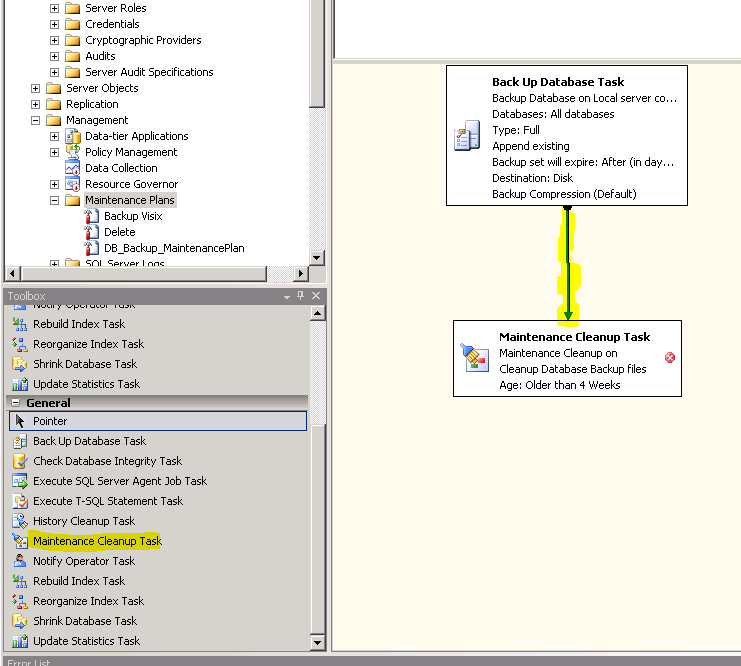Expand the Audits folder node

[54, 57]
